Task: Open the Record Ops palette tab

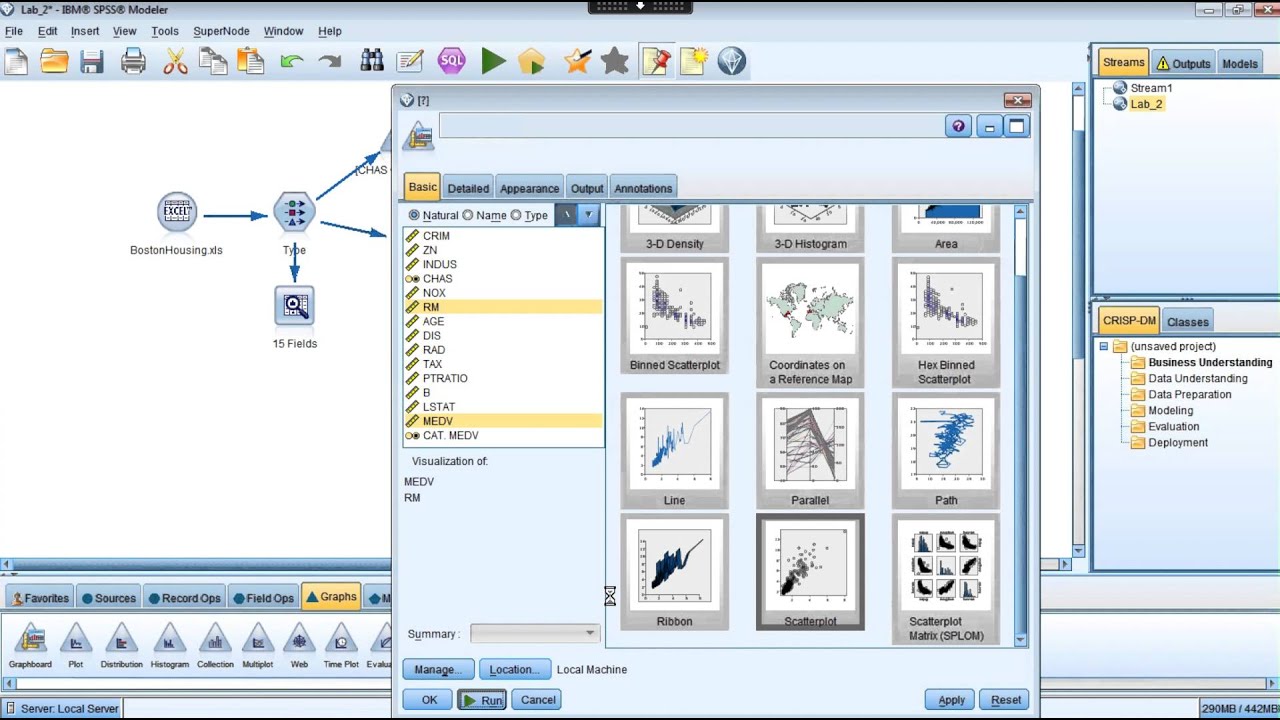Action: click(184, 598)
